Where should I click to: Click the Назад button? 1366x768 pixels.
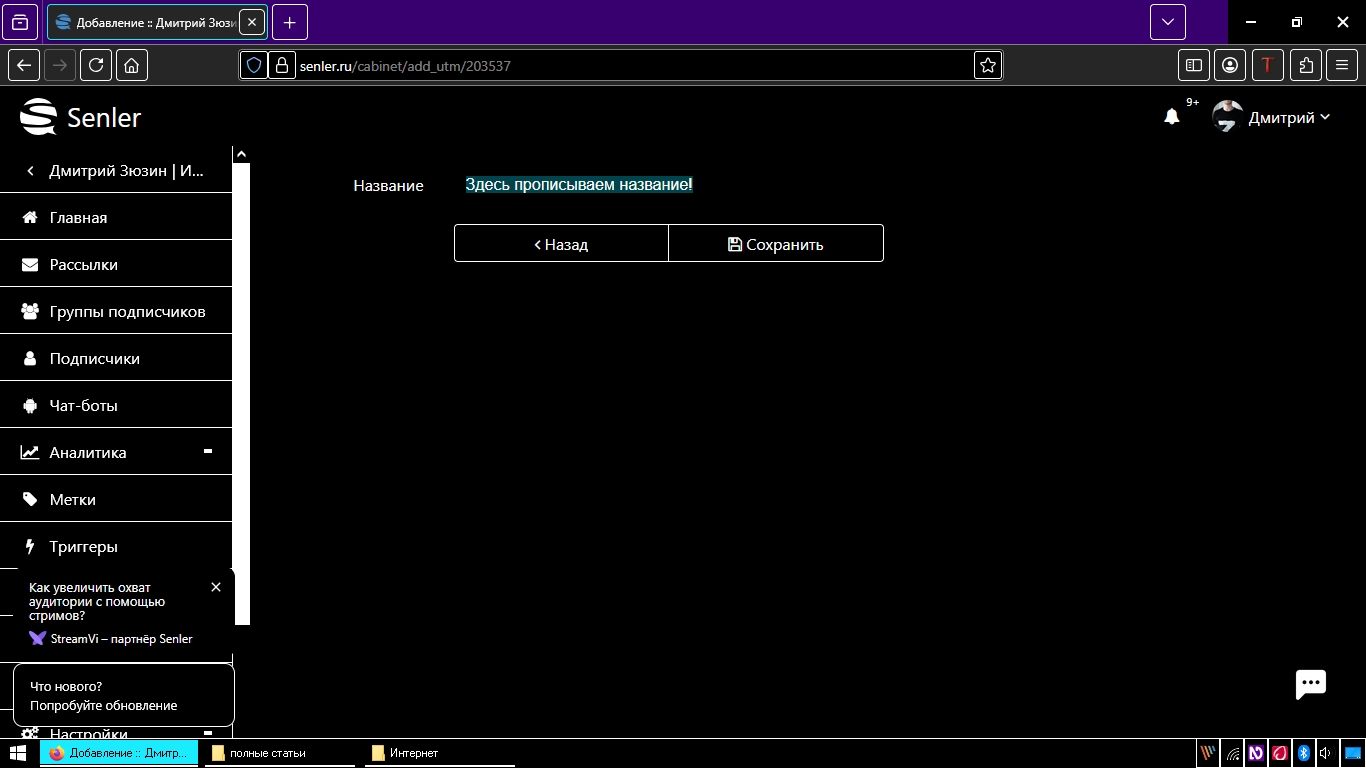click(561, 243)
